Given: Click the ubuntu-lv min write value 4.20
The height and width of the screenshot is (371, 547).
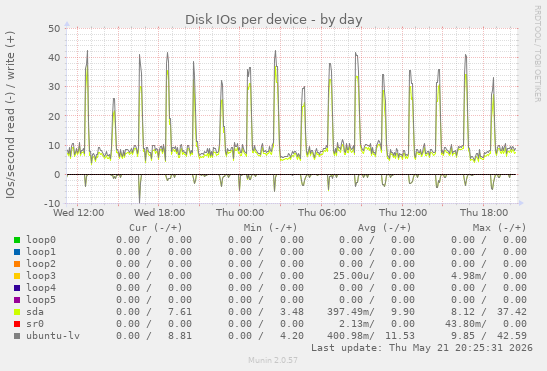Looking at the screenshot, I should tap(292, 336).
